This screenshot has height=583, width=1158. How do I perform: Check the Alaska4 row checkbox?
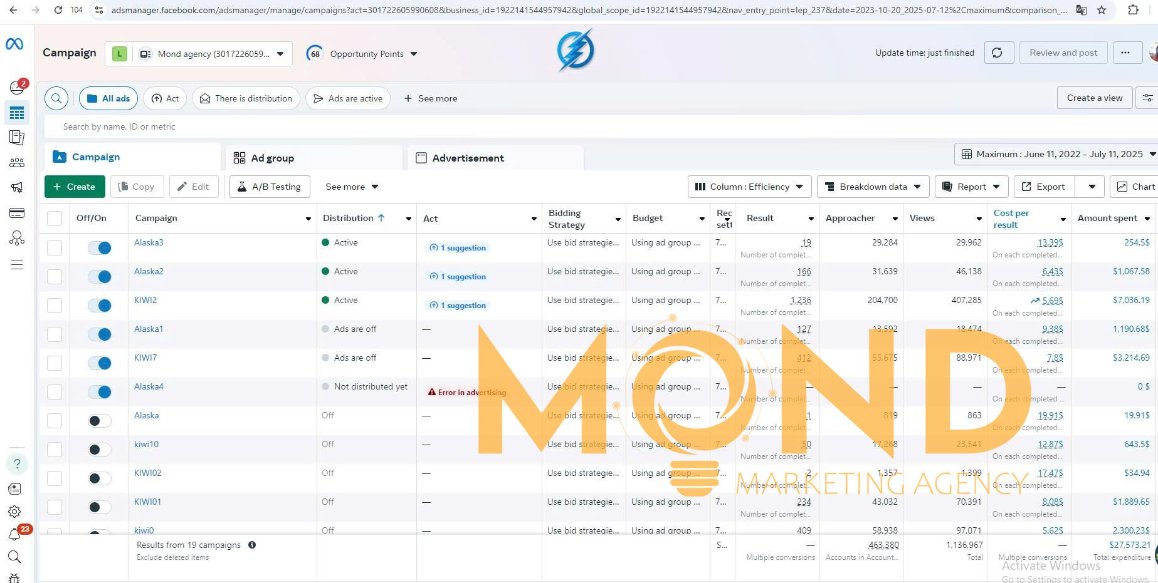pyautogui.click(x=55, y=392)
